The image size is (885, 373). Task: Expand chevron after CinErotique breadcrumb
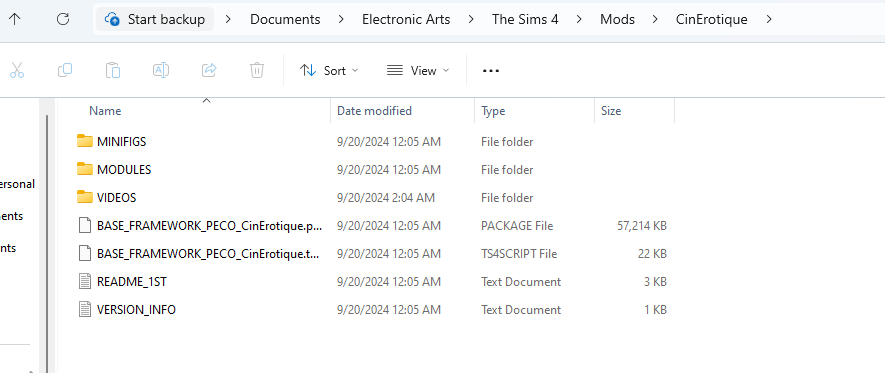(769, 20)
